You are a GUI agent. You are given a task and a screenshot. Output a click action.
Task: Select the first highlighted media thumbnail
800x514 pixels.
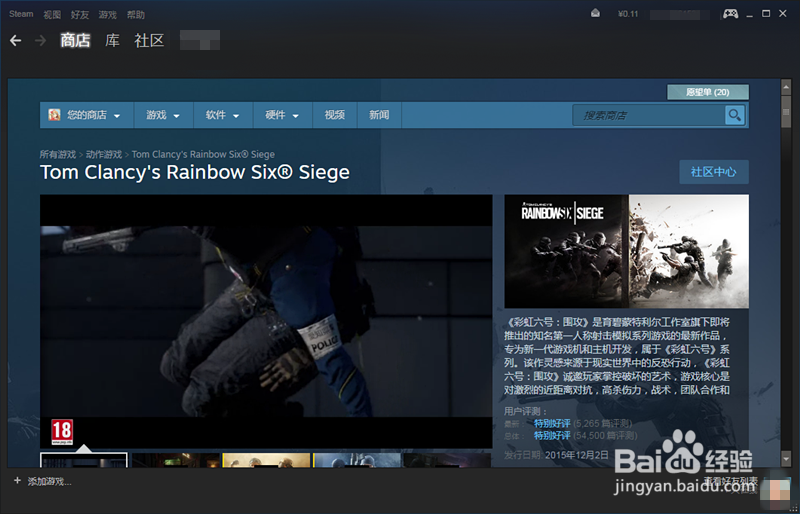click(x=84, y=460)
